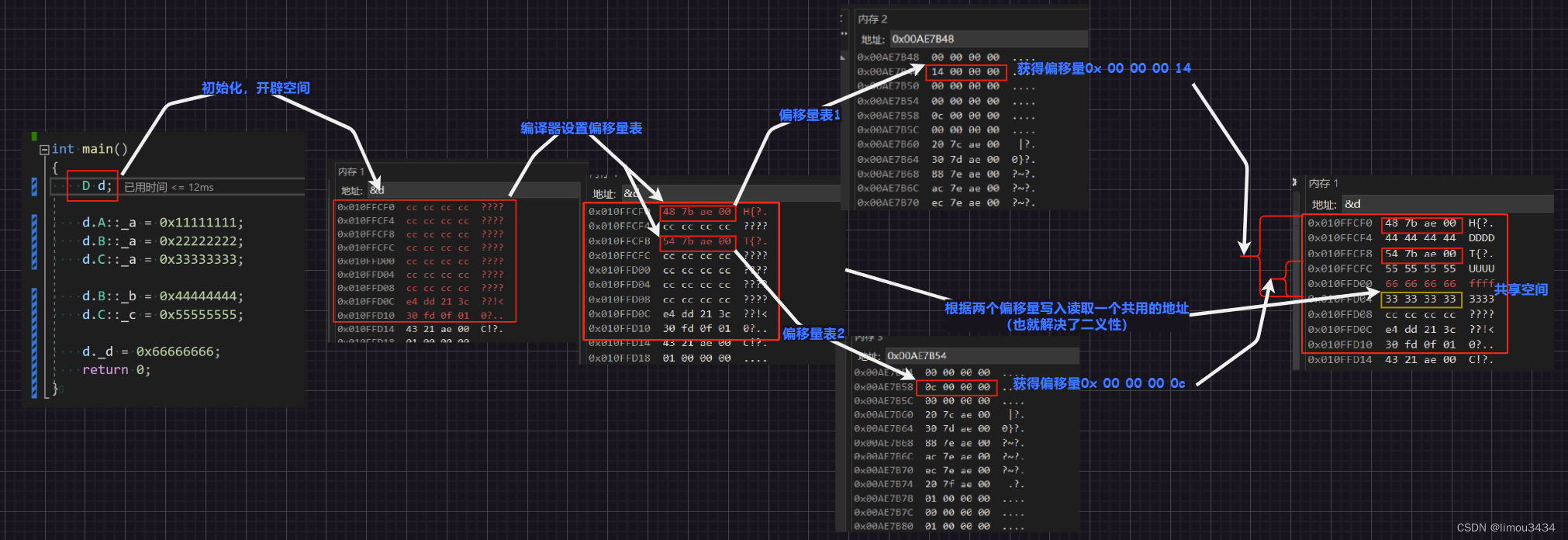The image size is (1568, 540).
Task: Click row 0x010FFD18 '01 00 00 00'
Action: (678, 358)
